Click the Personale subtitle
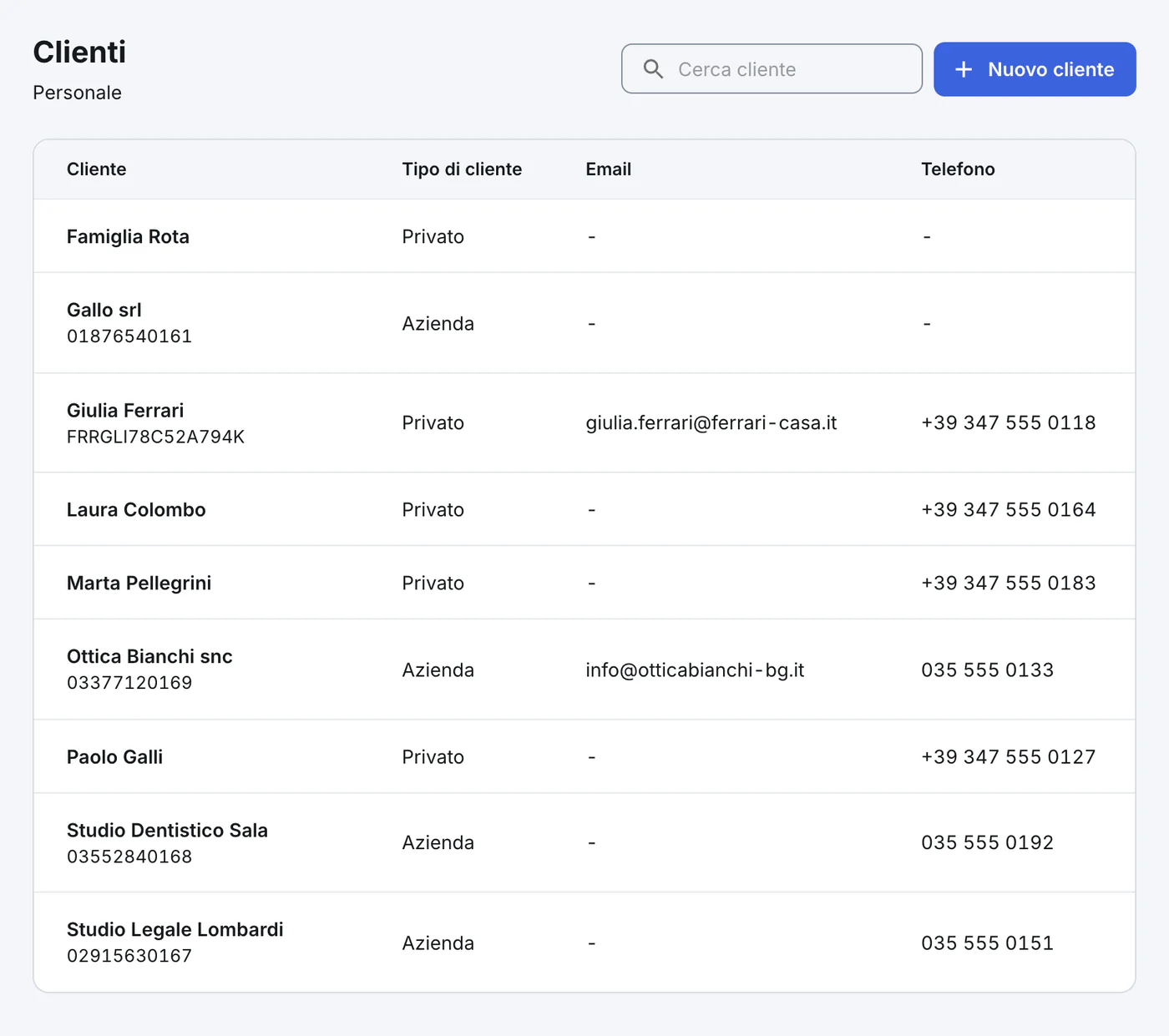The height and width of the screenshot is (1036, 1169). [x=77, y=93]
